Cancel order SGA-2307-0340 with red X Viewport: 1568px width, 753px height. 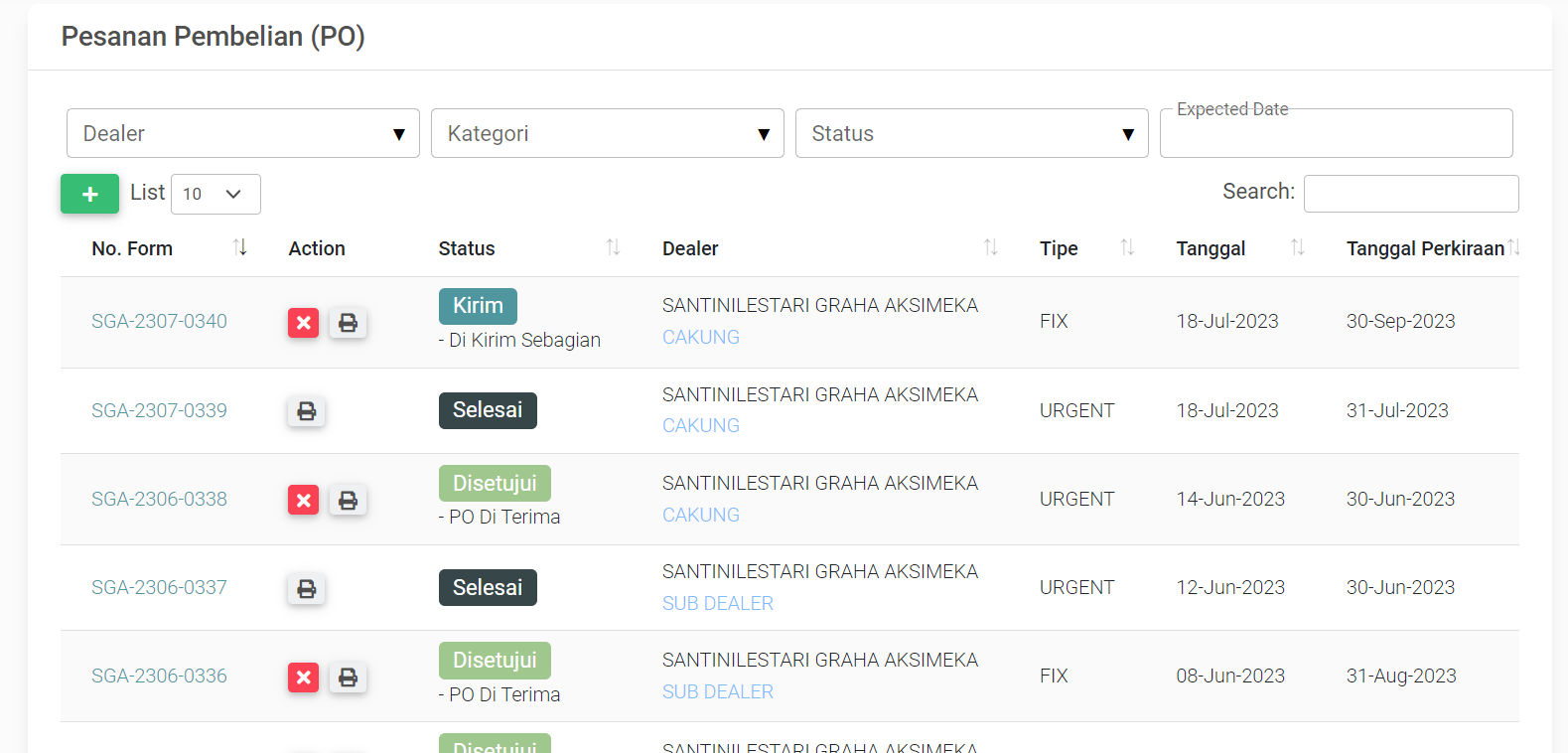pos(304,323)
